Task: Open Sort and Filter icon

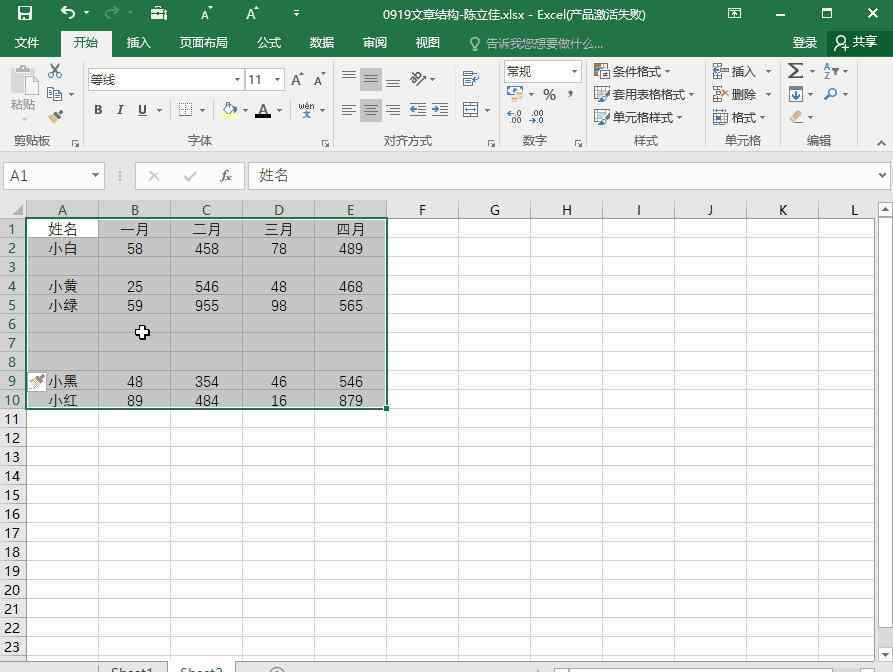Action: [830, 71]
